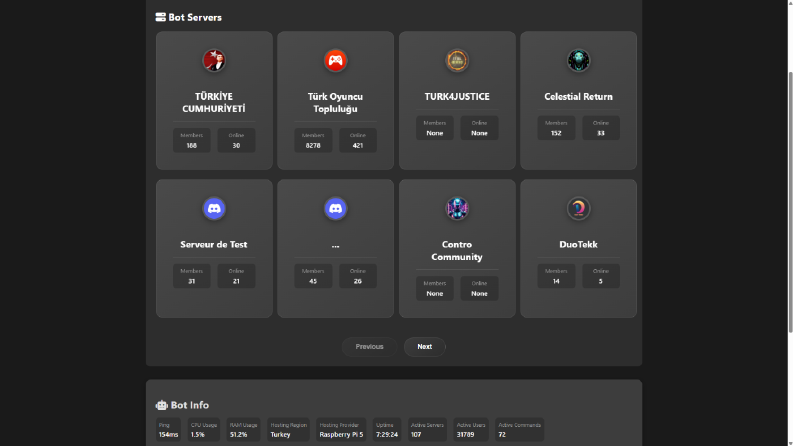The width and height of the screenshot is (793, 446).
Task: Click the Online 5 box in DuoTekk
Action: [x=601, y=276]
